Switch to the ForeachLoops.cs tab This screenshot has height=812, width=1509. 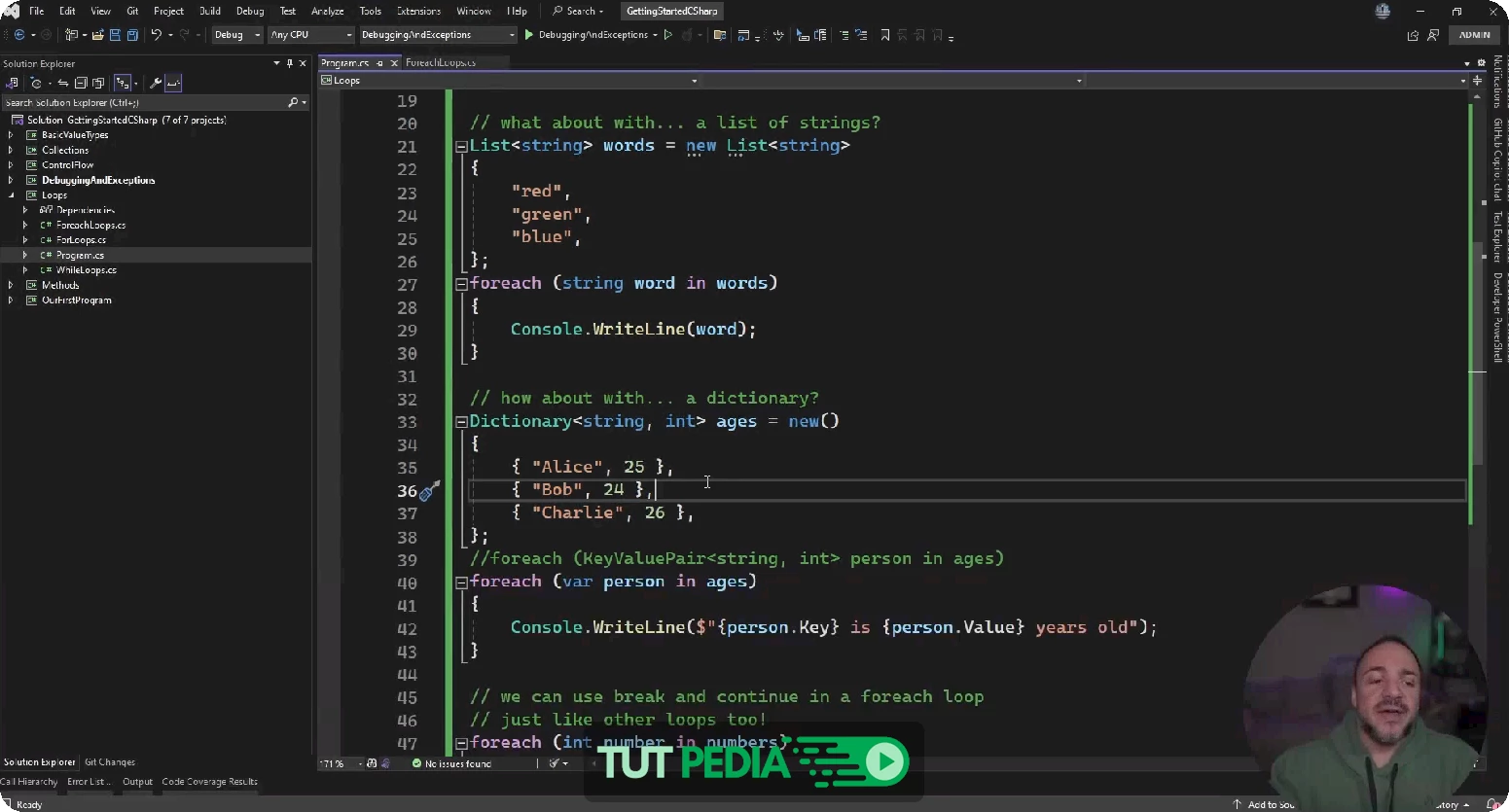pos(441,63)
